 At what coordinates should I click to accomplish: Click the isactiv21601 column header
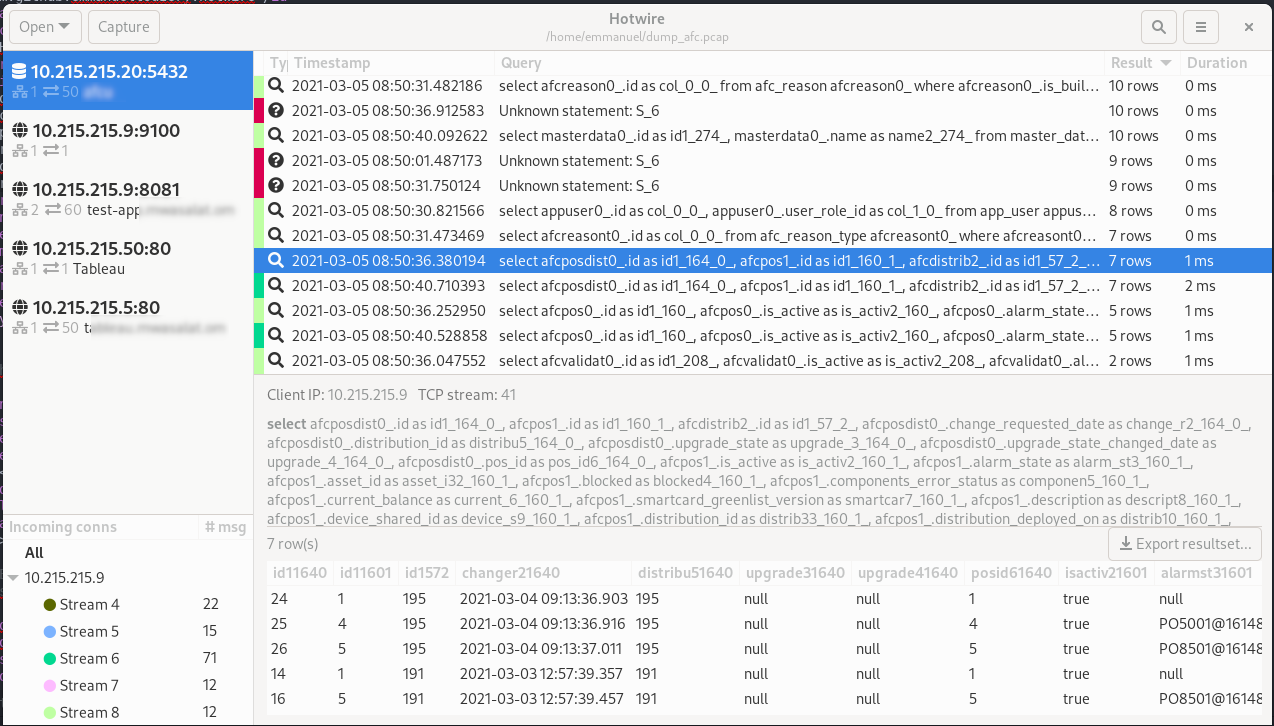(1105, 573)
